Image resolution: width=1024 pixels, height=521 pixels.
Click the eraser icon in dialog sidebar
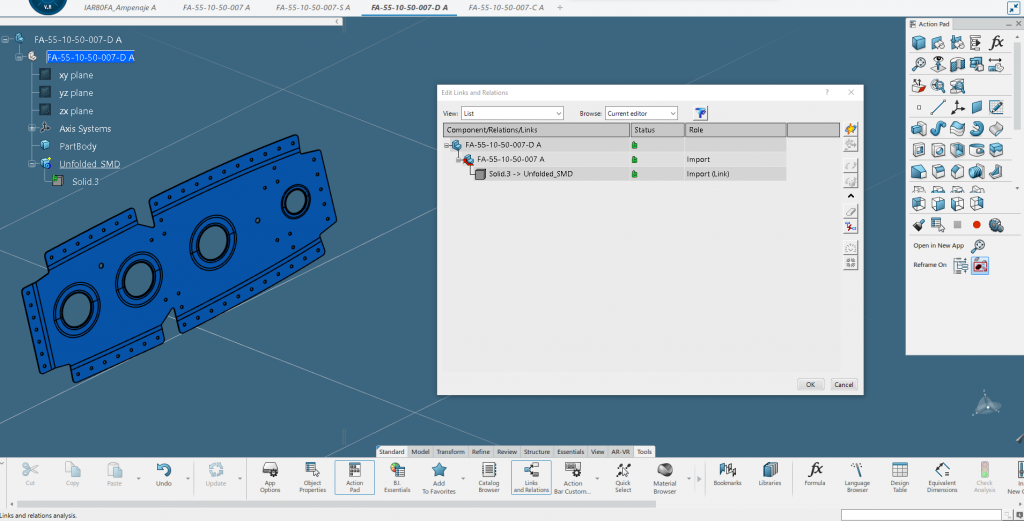click(x=850, y=212)
